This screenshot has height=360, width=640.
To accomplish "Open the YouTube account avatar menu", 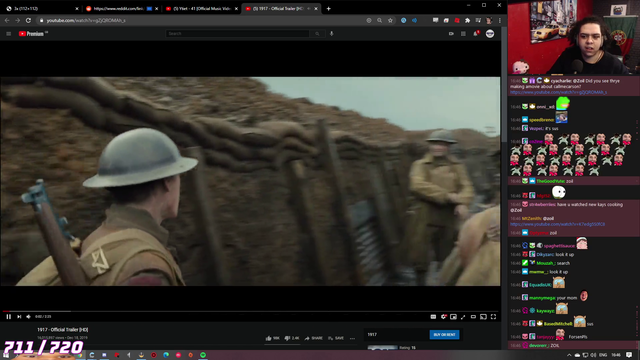I will click(490, 34).
